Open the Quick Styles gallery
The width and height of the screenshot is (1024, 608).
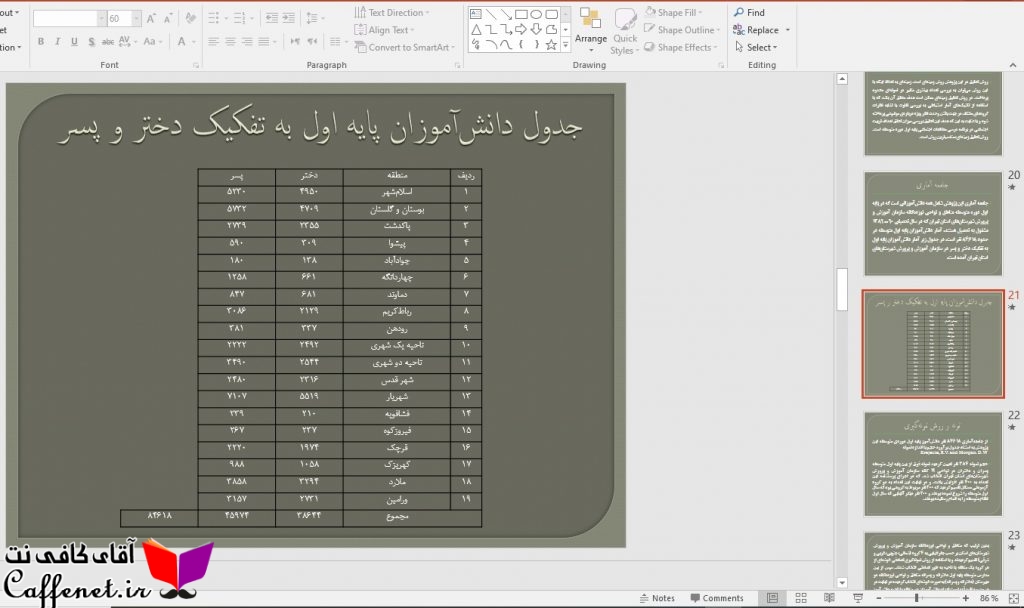(624, 31)
